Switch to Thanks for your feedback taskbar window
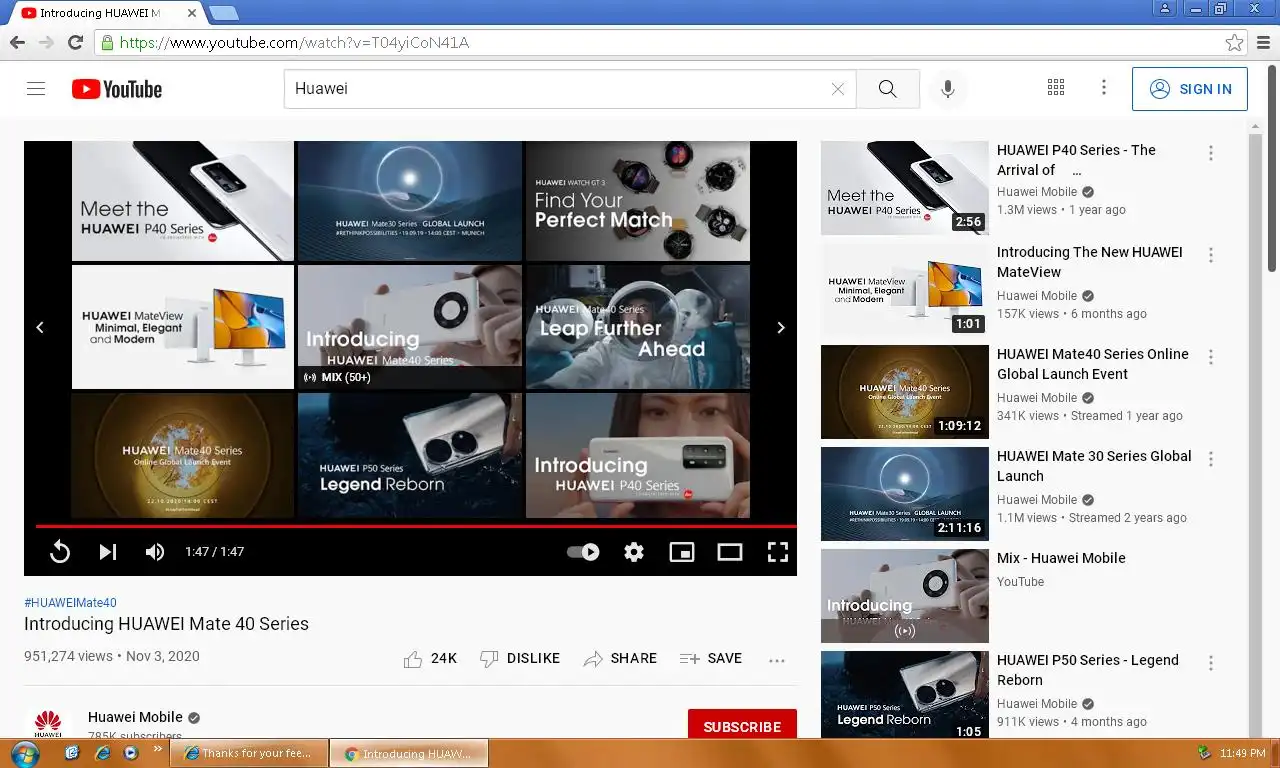This screenshot has height=768, width=1280. pyautogui.click(x=248, y=753)
